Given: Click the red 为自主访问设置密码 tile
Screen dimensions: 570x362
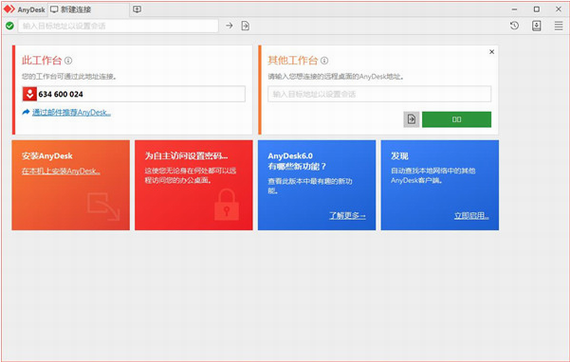Looking at the screenshot, I should [x=194, y=185].
